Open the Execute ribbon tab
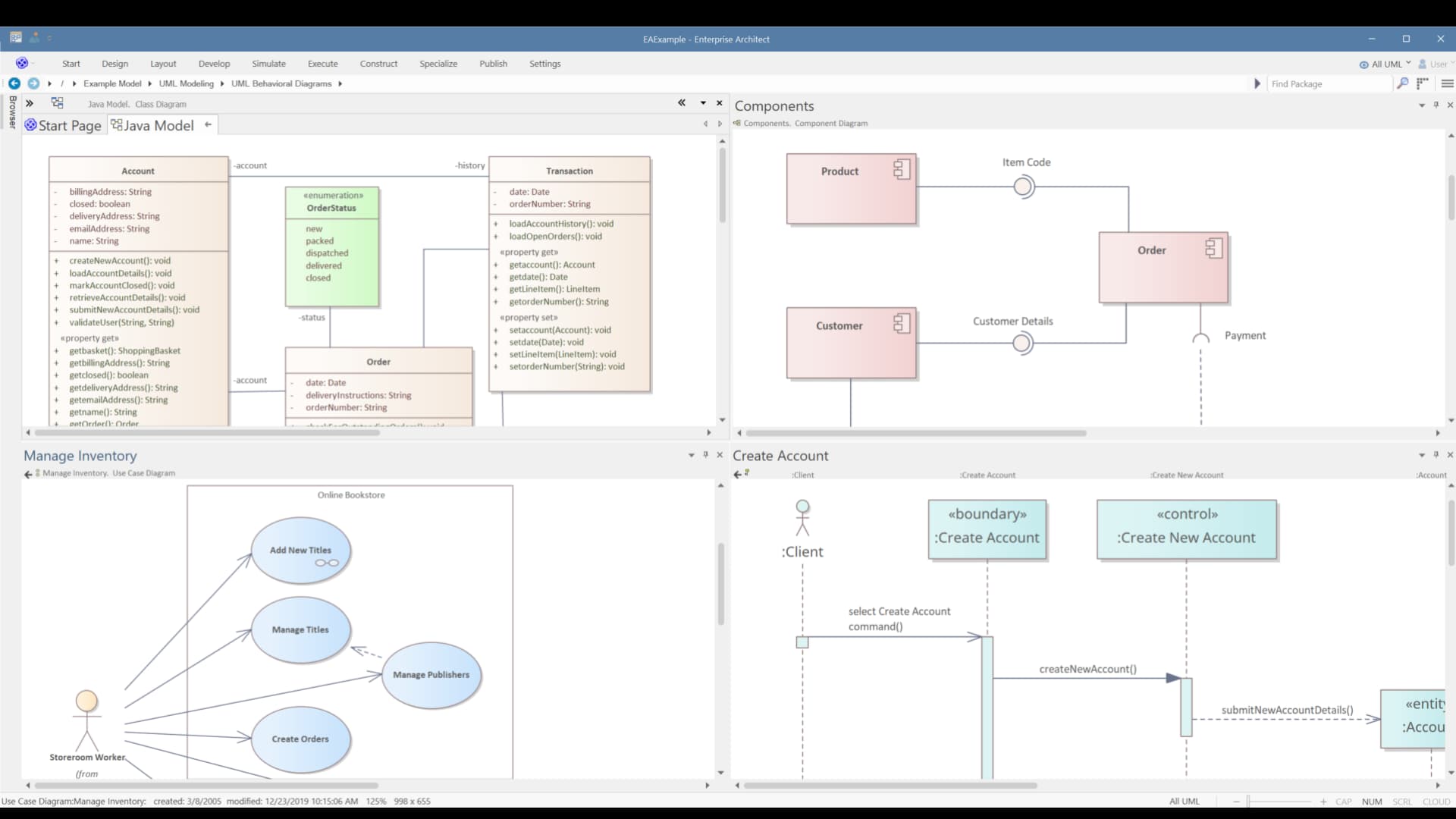 coord(322,64)
